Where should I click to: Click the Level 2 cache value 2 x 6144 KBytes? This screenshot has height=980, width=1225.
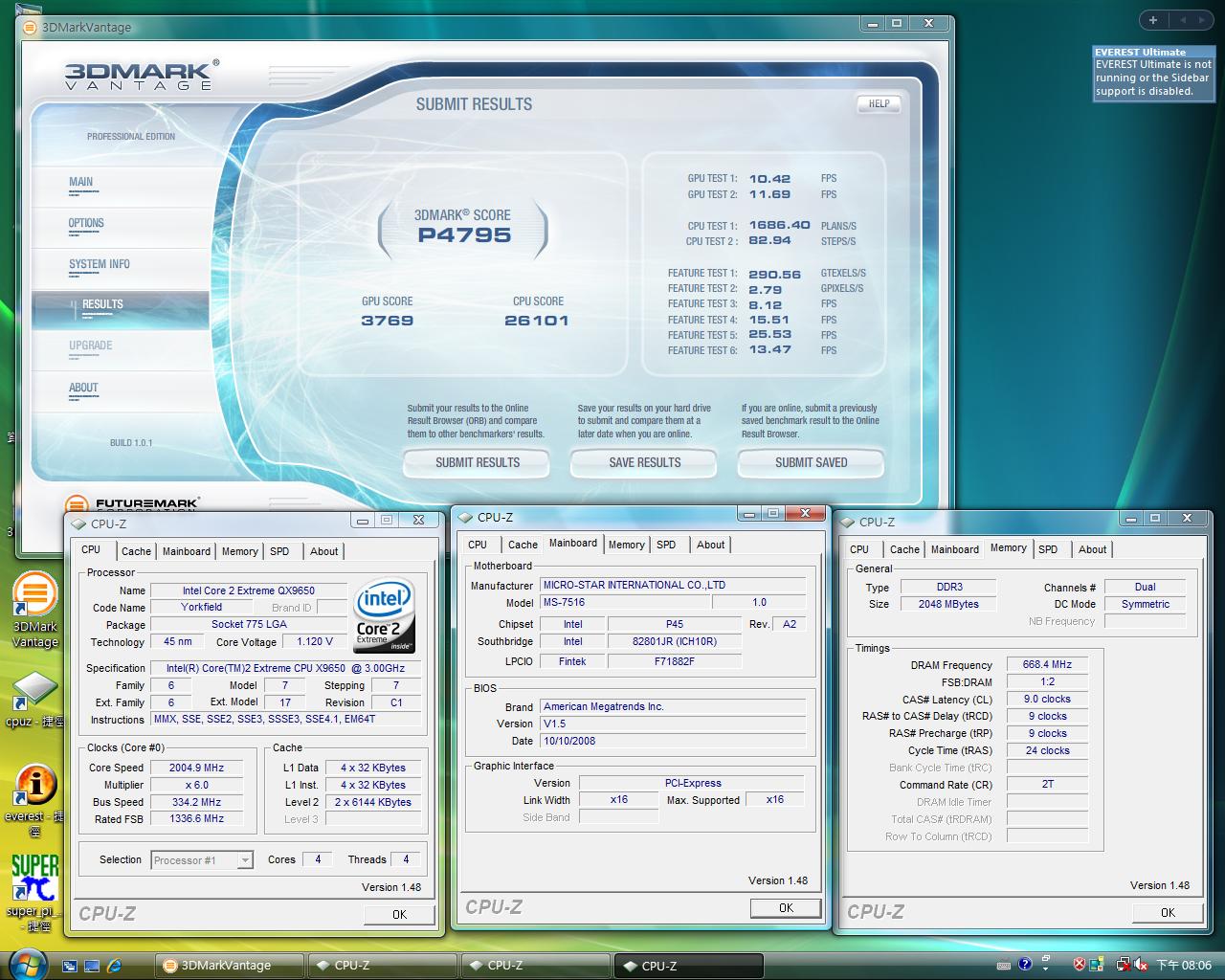coord(373,802)
